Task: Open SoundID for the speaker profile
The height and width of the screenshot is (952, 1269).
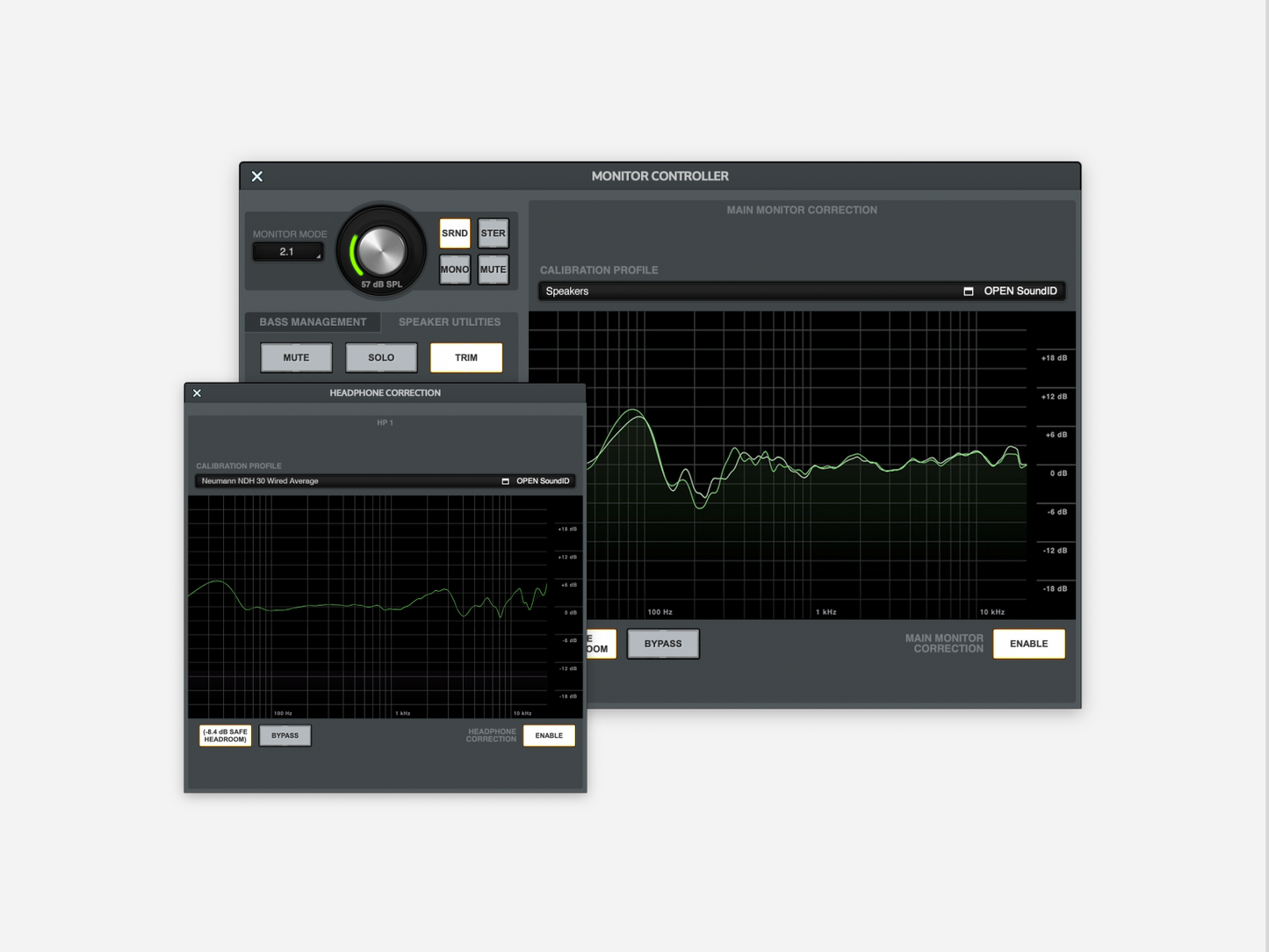Action: [1020, 290]
